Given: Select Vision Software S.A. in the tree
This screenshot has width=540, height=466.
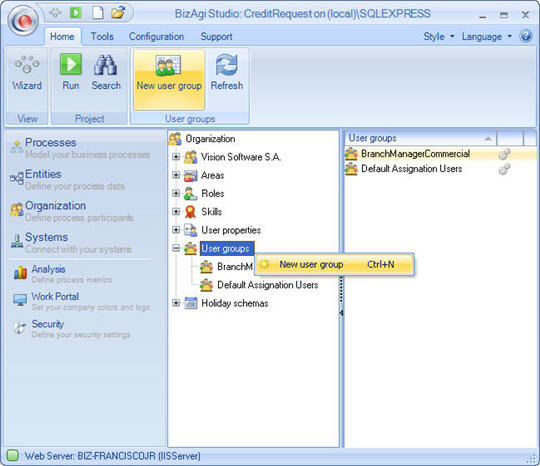Looking at the screenshot, I should click(x=241, y=157).
